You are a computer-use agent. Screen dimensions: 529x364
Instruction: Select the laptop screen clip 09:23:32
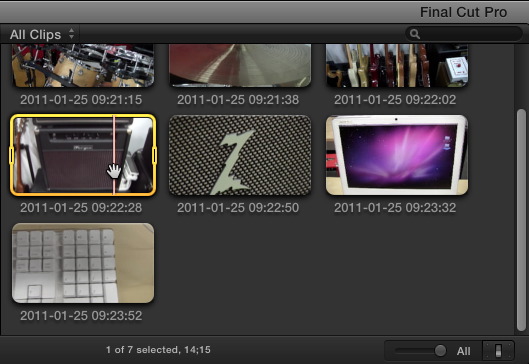pos(397,155)
